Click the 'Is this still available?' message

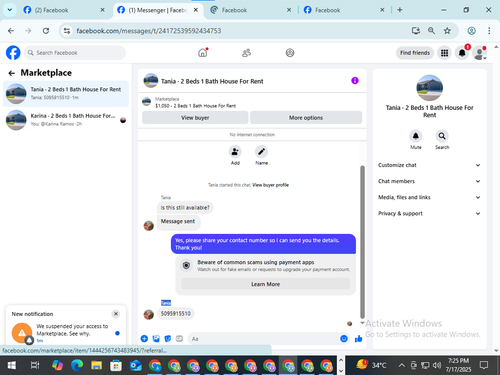(x=185, y=208)
